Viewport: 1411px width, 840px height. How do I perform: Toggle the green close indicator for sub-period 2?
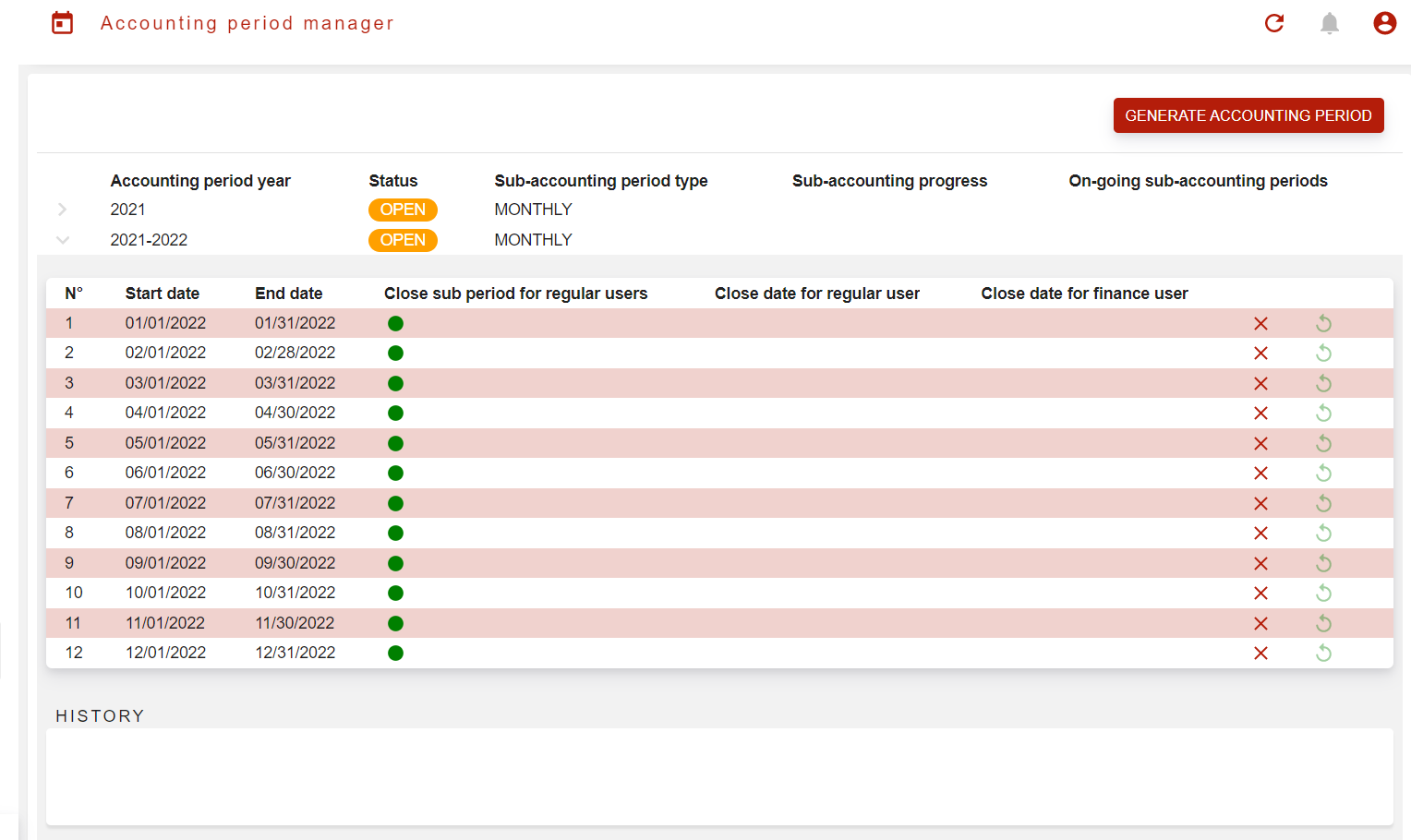[395, 354]
